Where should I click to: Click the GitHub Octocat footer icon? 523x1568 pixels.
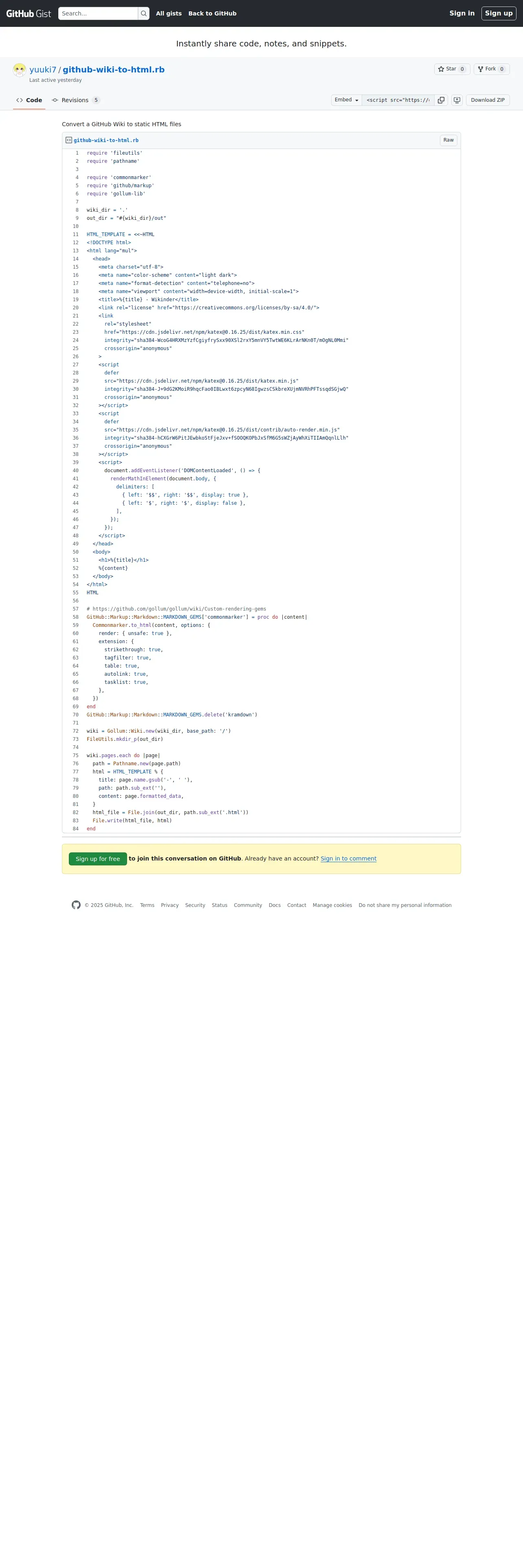(x=76, y=905)
